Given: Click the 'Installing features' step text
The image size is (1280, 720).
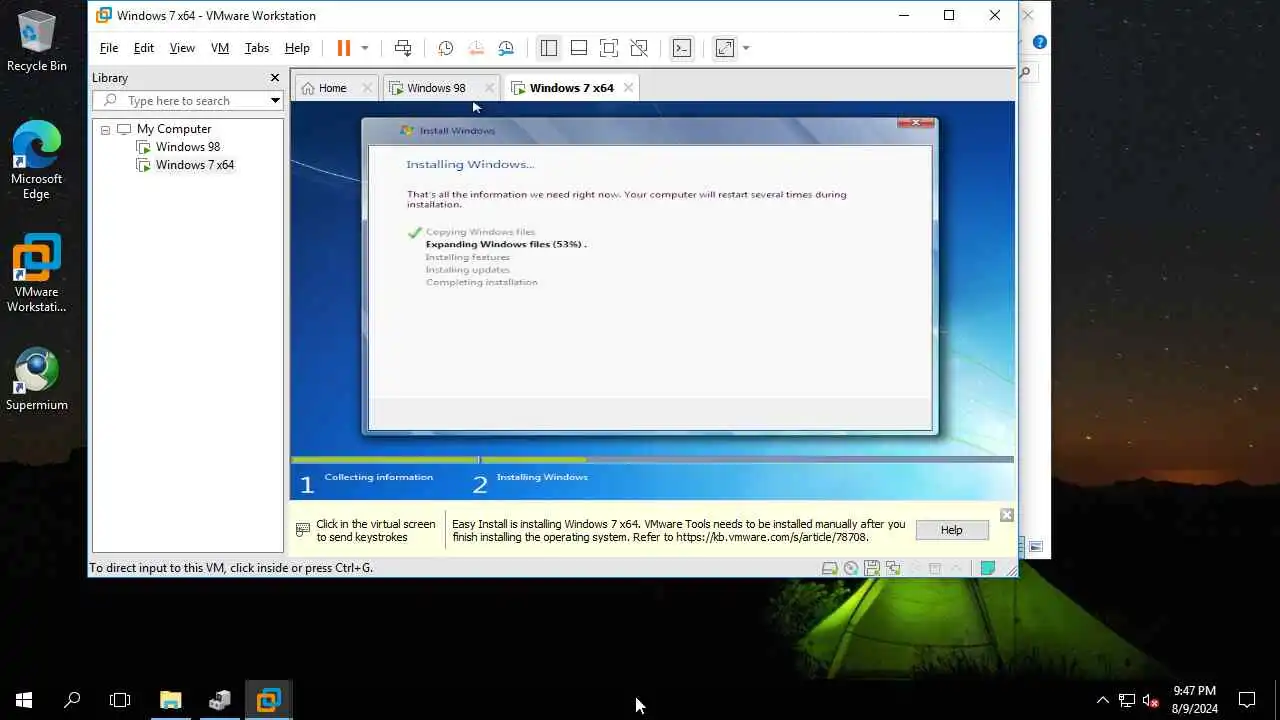Looking at the screenshot, I should point(467,257).
